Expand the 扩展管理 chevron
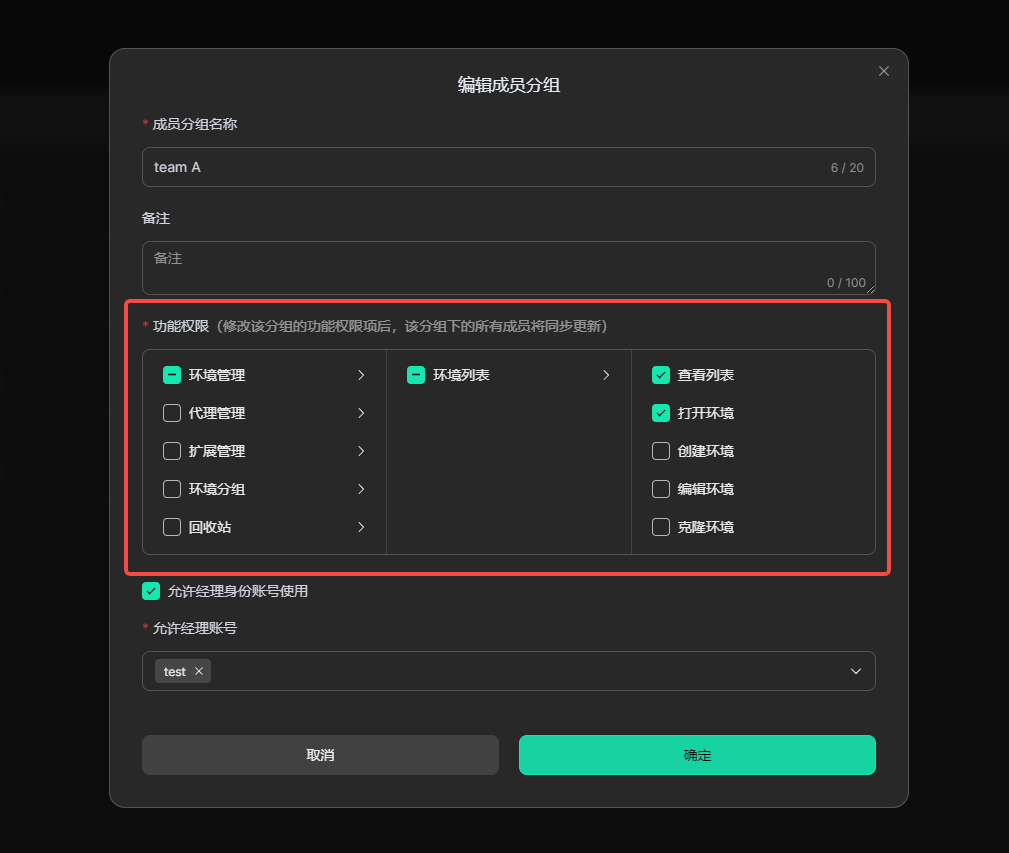The height and width of the screenshot is (853, 1009). (x=361, y=452)
